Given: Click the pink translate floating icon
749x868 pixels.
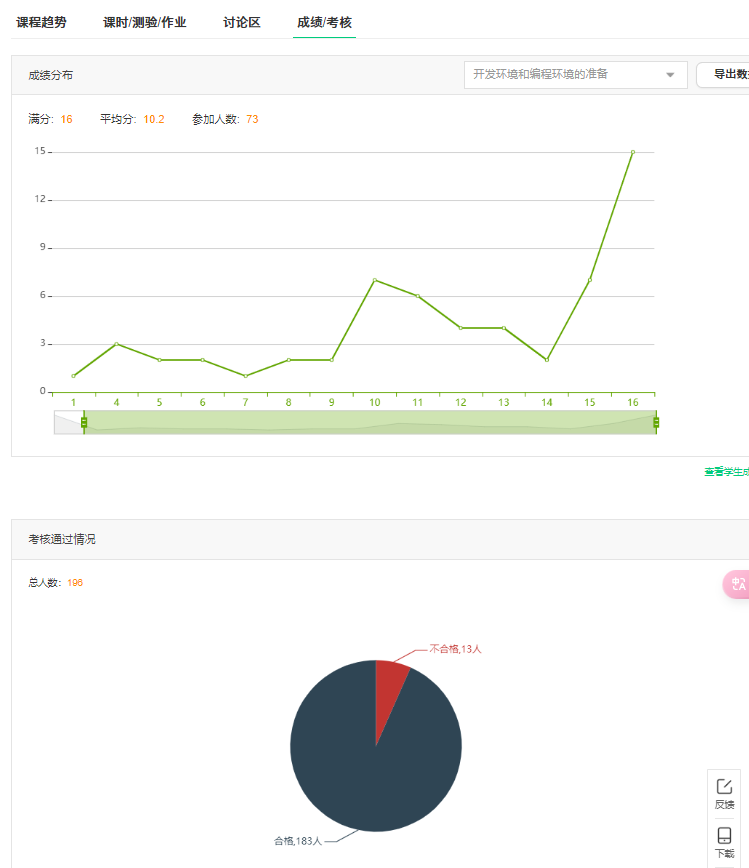Looking at the screenshot, I should [x=737, y=585].
